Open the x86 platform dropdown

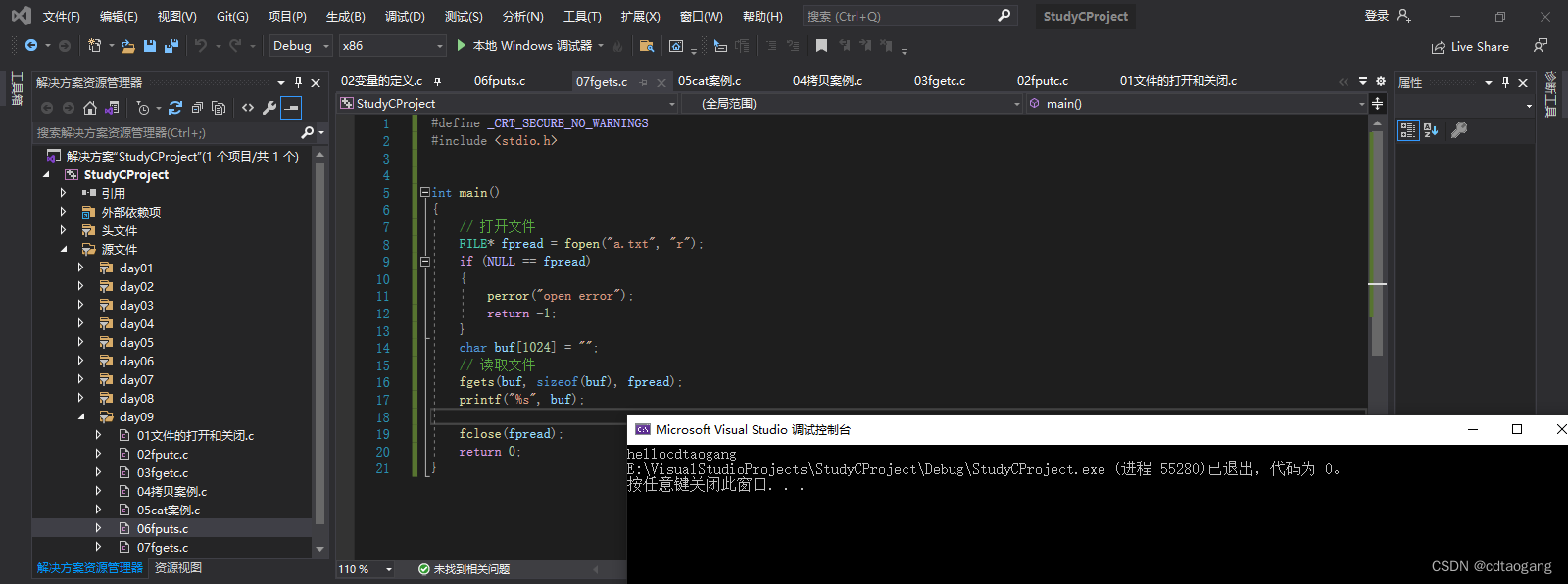point(393,46)
